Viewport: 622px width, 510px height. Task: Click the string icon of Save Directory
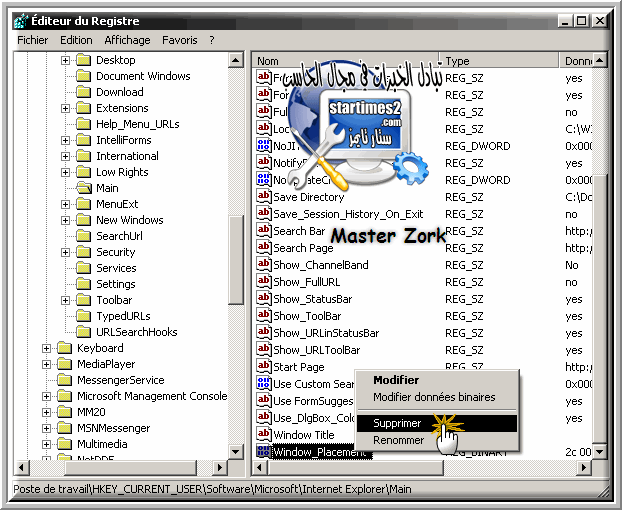pyautogui.click(x=264, y=196)
